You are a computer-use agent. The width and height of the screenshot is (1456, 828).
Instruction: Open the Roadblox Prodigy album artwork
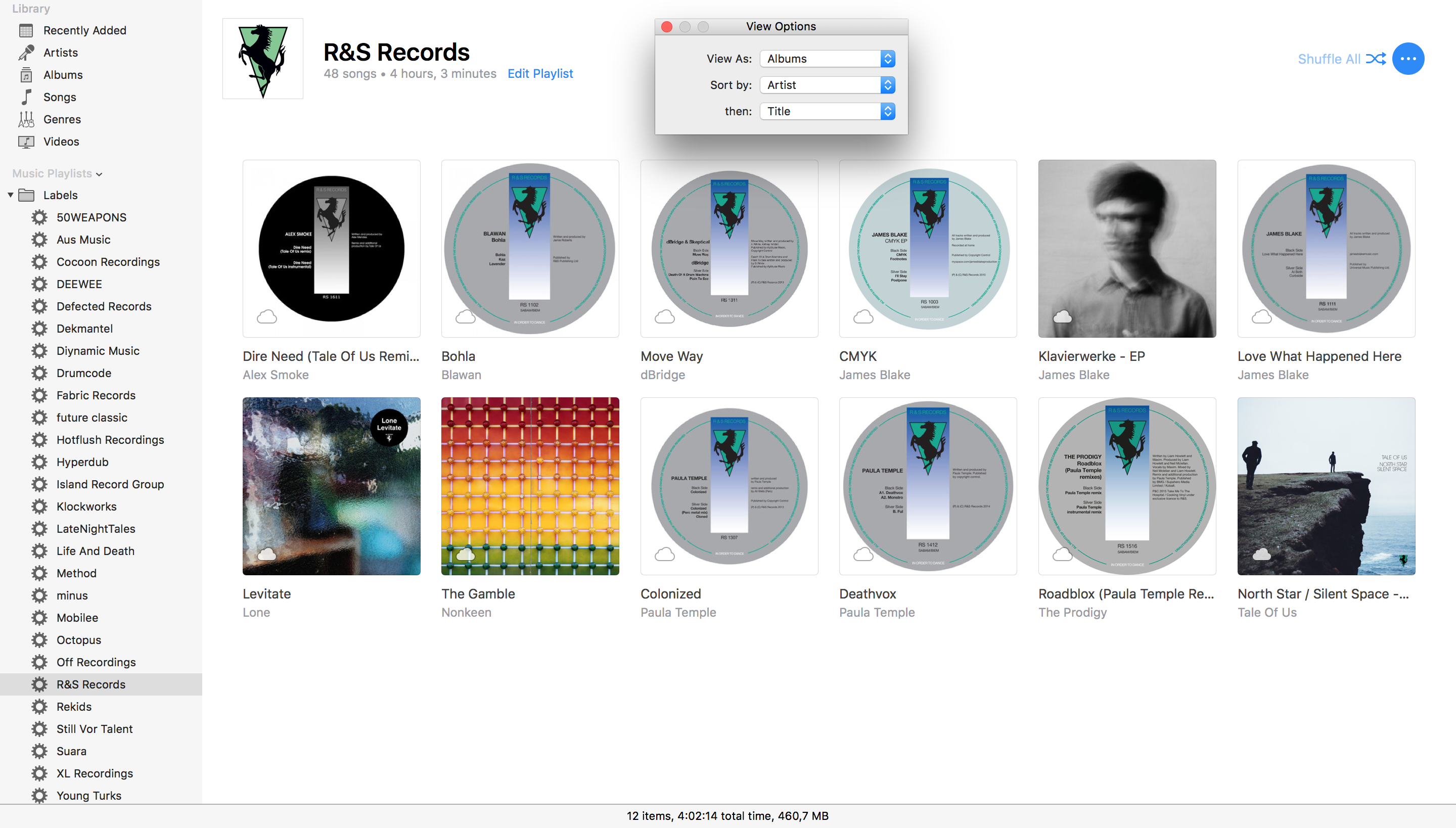(1127, 486)
